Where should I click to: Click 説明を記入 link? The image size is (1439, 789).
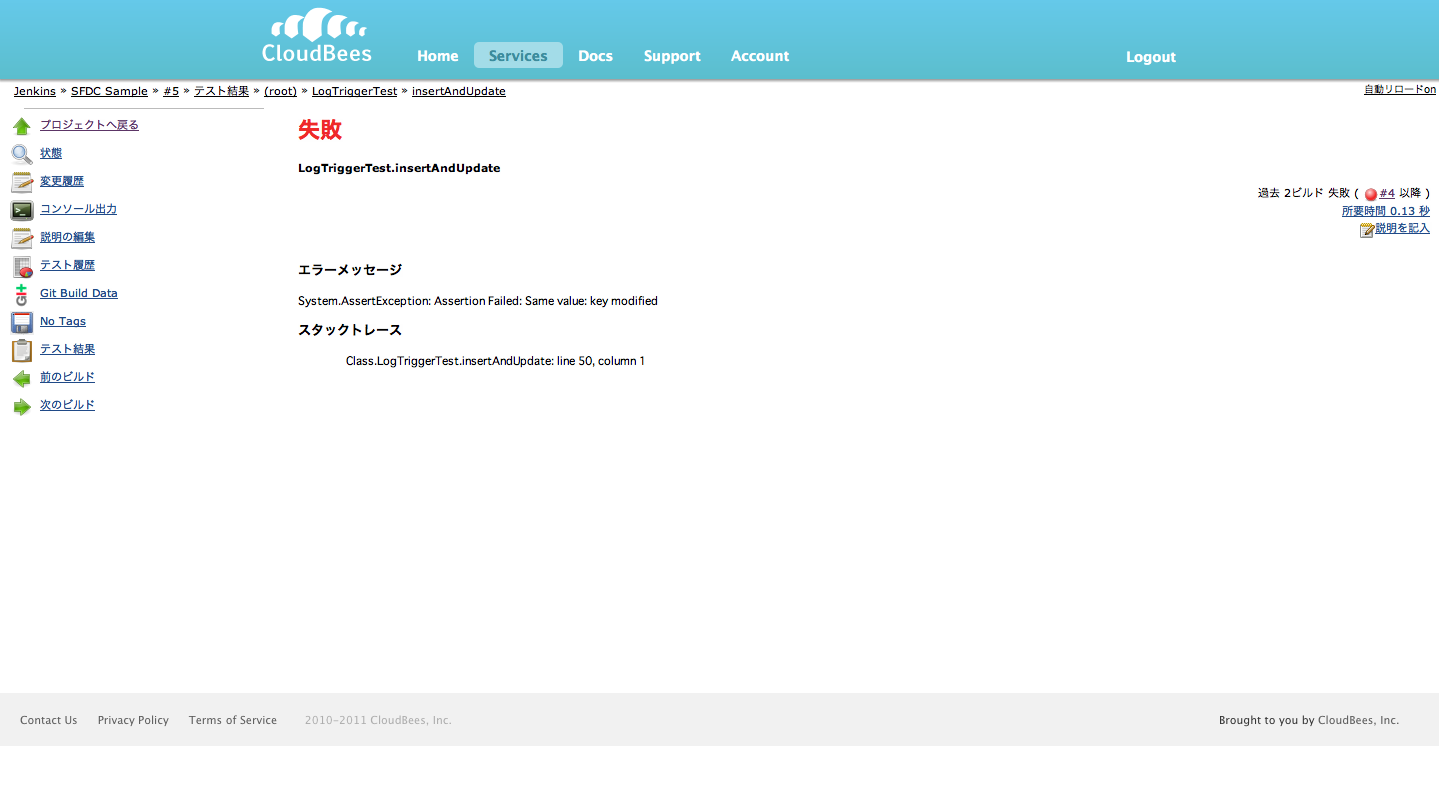tap(1402, 228)
